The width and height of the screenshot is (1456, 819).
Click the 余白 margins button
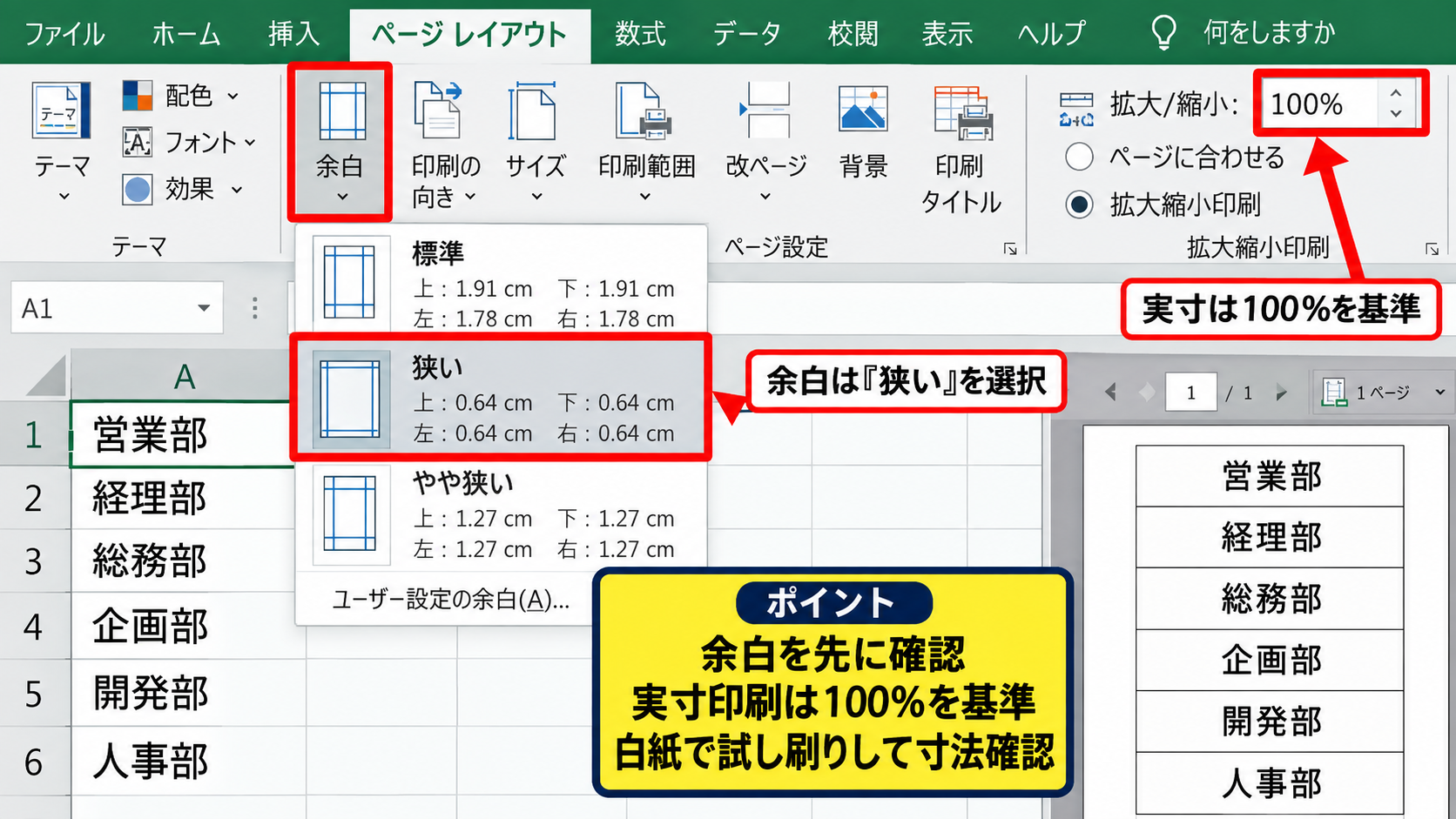(340, 142)
